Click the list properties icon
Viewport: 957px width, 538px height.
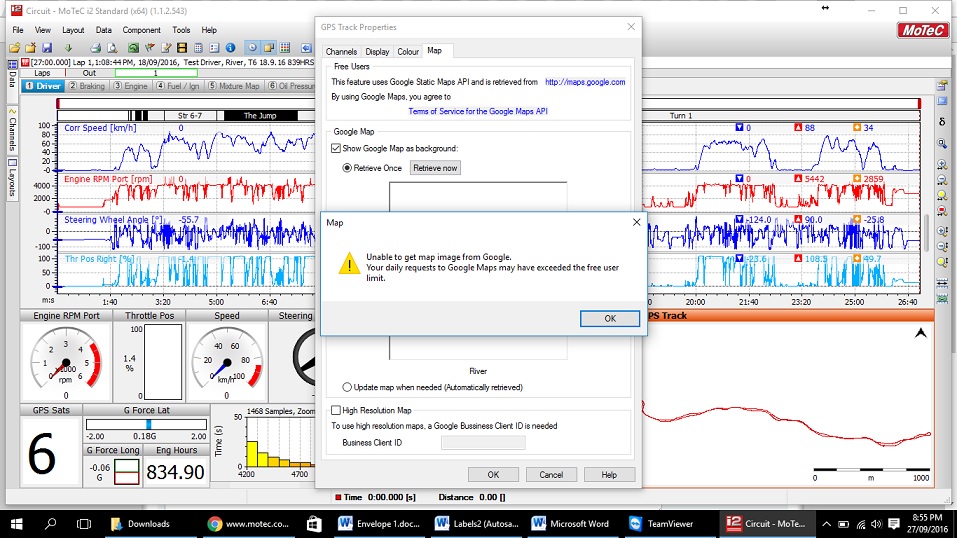click(214, 48)
